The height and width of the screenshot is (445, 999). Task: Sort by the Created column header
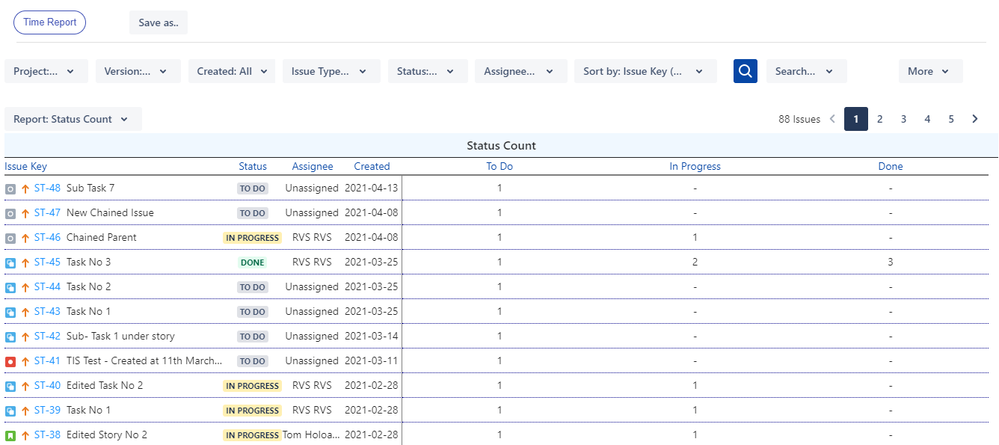[372, 166]
